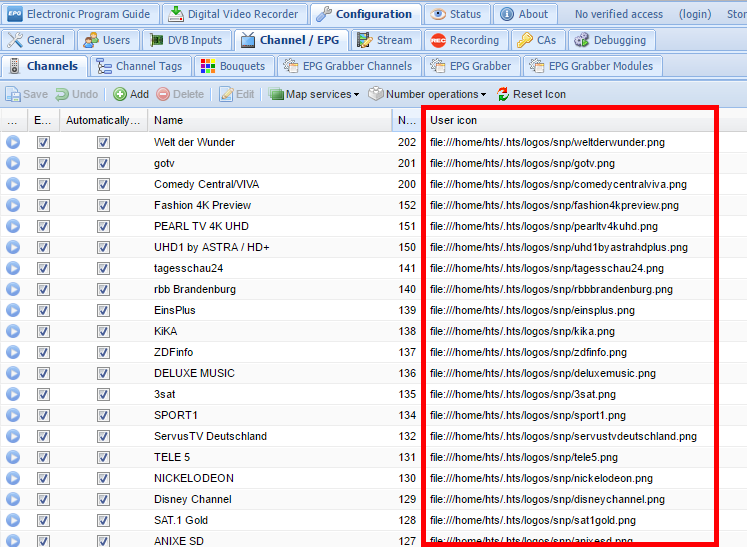The width and height of the screenshot is (747, 547).
Task: Toggle Automatically checkbox for SPORT1
Action: (x=103, y=415)
